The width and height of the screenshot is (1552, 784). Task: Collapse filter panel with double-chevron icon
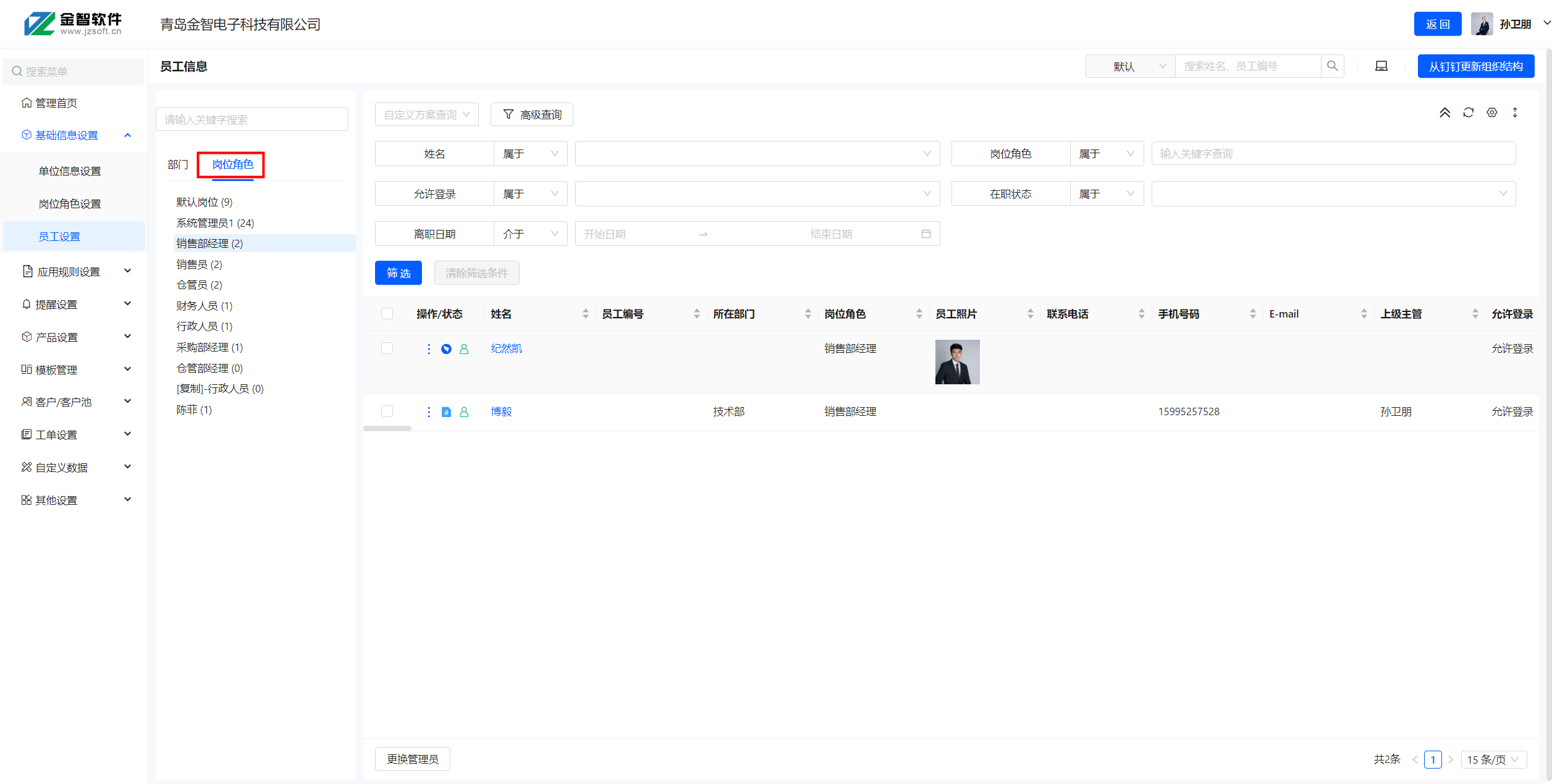[x=1444, y=112]
